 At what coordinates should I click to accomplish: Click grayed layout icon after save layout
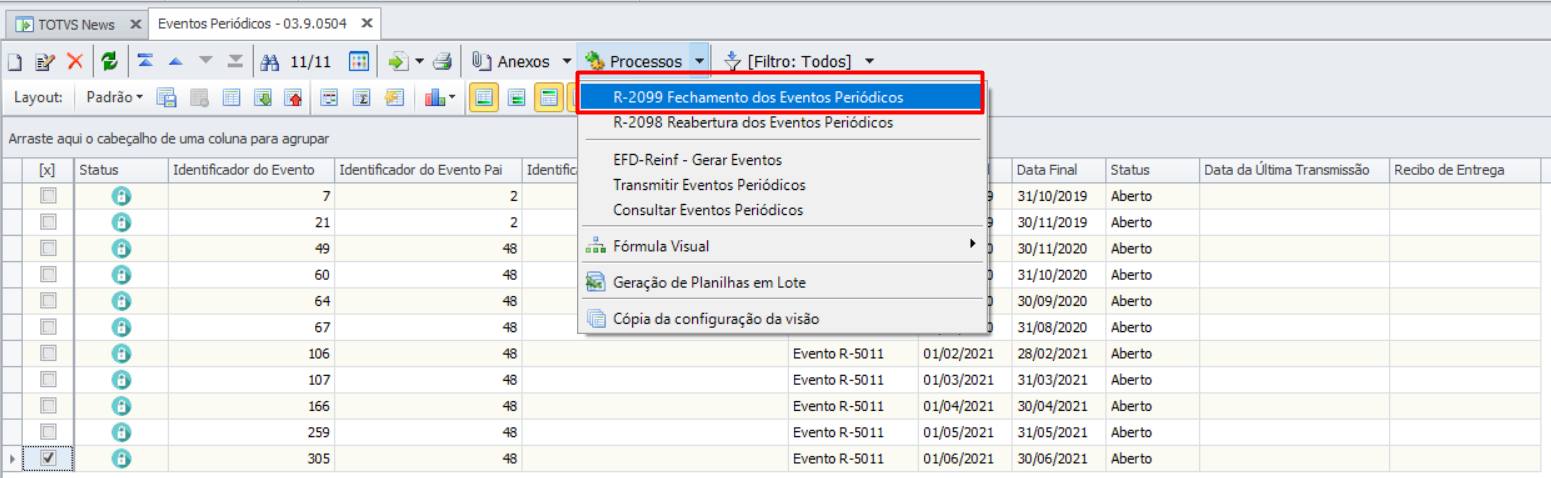pyautogui.click(x=199, y=98)
